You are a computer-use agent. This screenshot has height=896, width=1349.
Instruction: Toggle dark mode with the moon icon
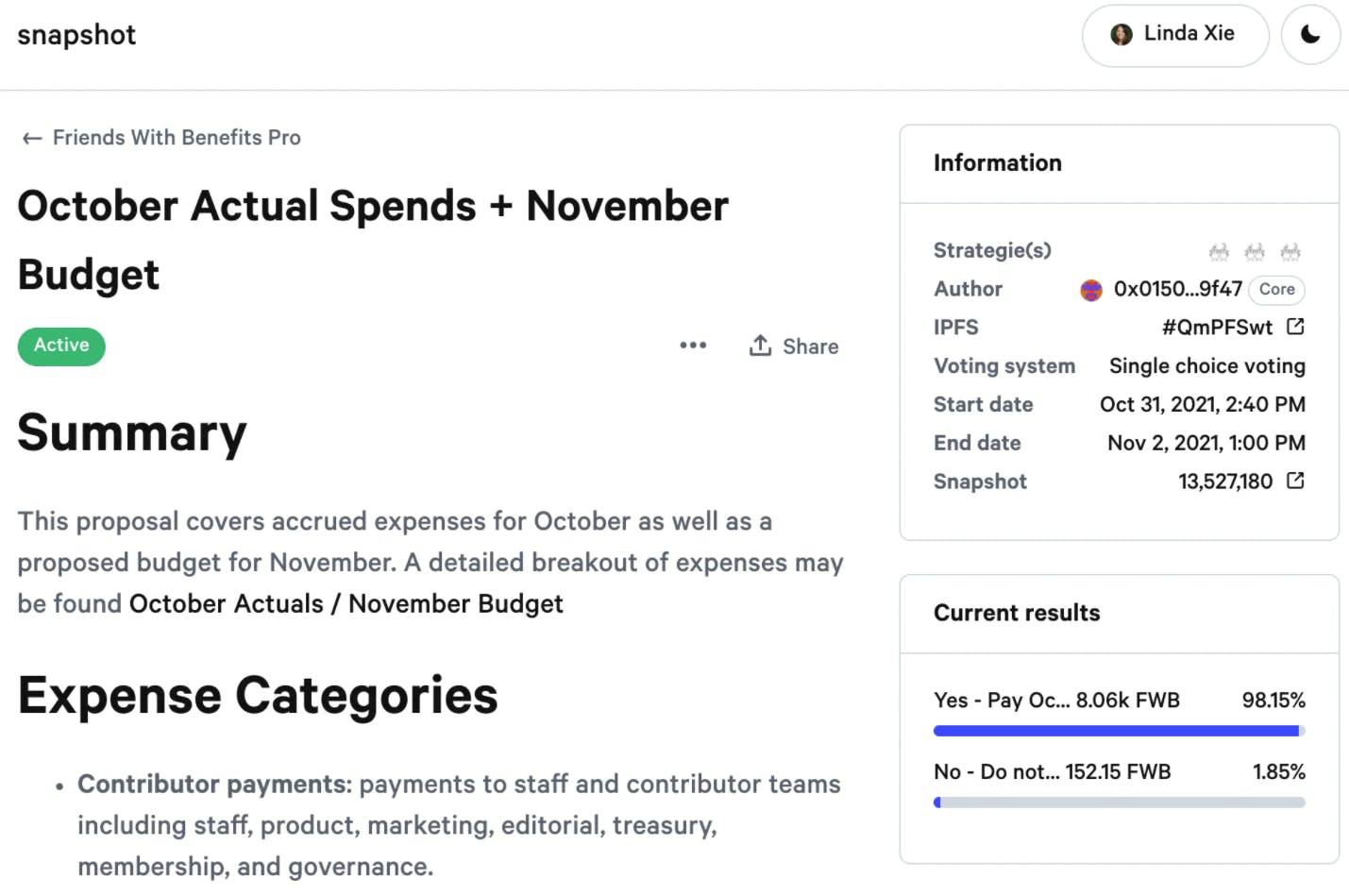(1310, 35)
